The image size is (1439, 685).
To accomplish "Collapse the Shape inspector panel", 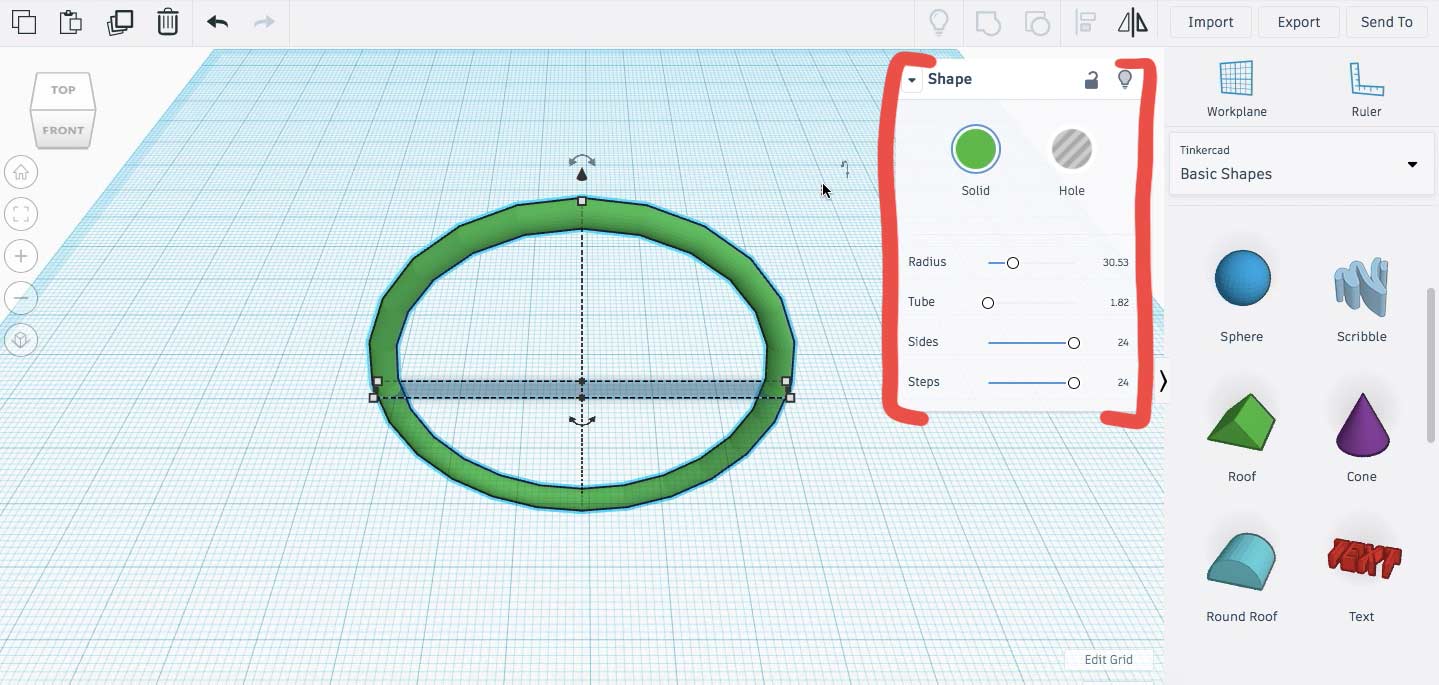I will click(x=911, y=80).
